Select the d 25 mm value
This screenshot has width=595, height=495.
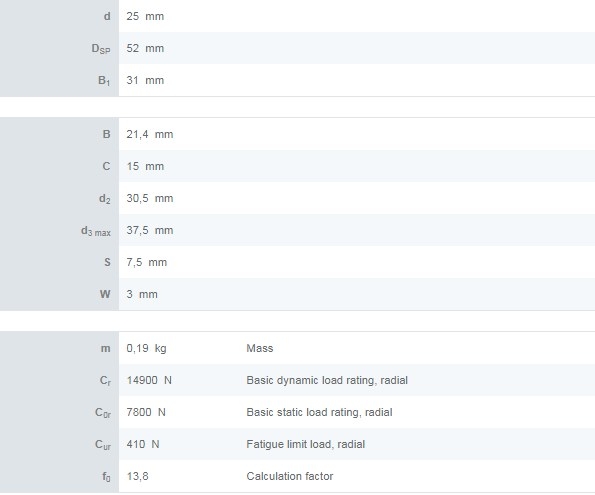pyautogui.click(x=145, y=16)
